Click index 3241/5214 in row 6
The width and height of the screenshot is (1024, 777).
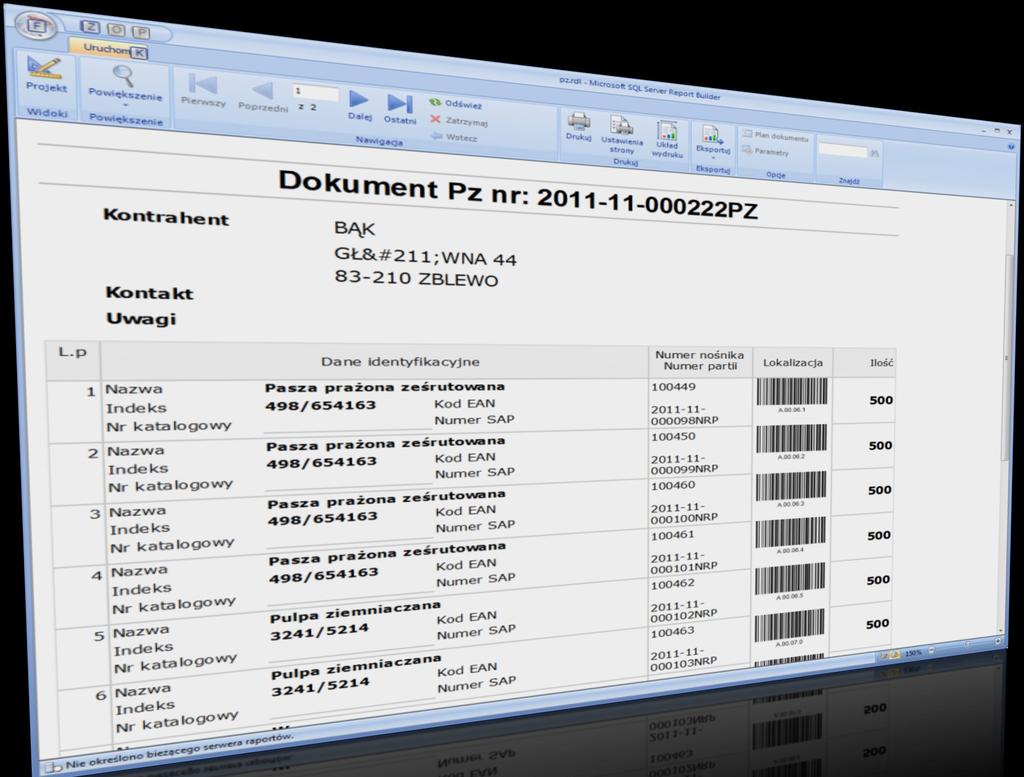[x=320, y=687]
